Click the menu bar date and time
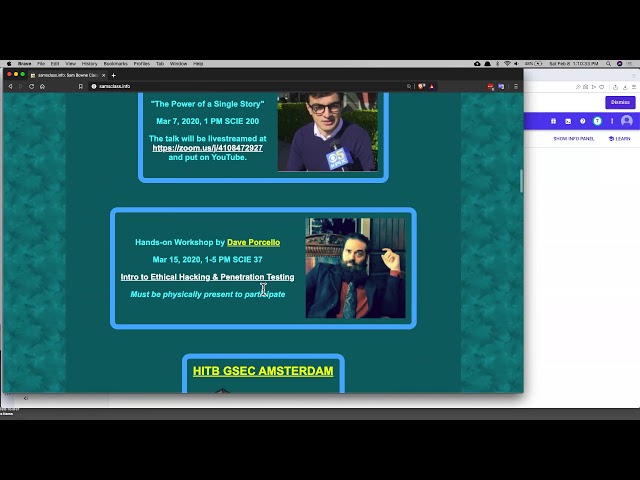 (x=573, y=64)
